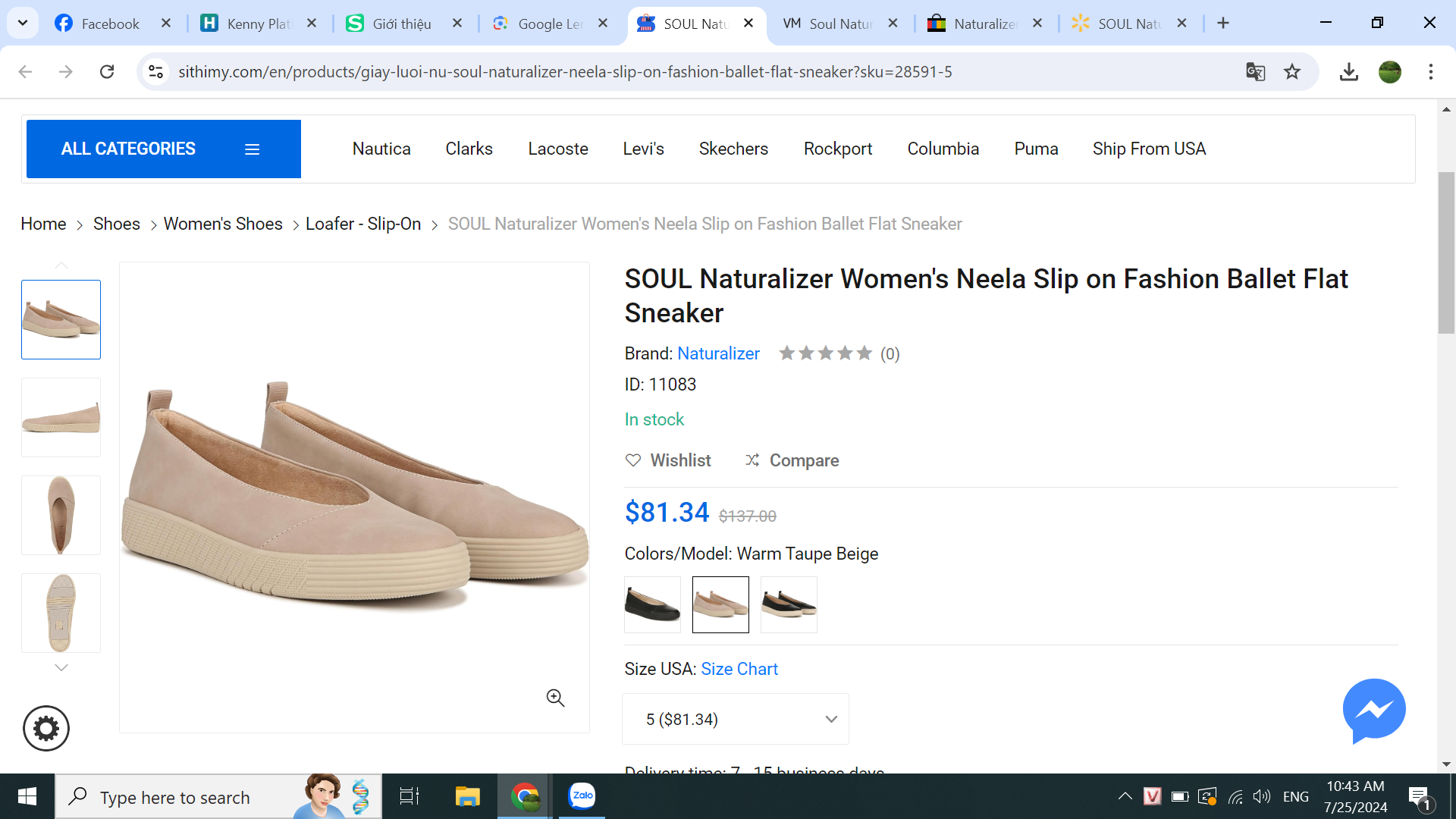Reload the page

[107, 72]
